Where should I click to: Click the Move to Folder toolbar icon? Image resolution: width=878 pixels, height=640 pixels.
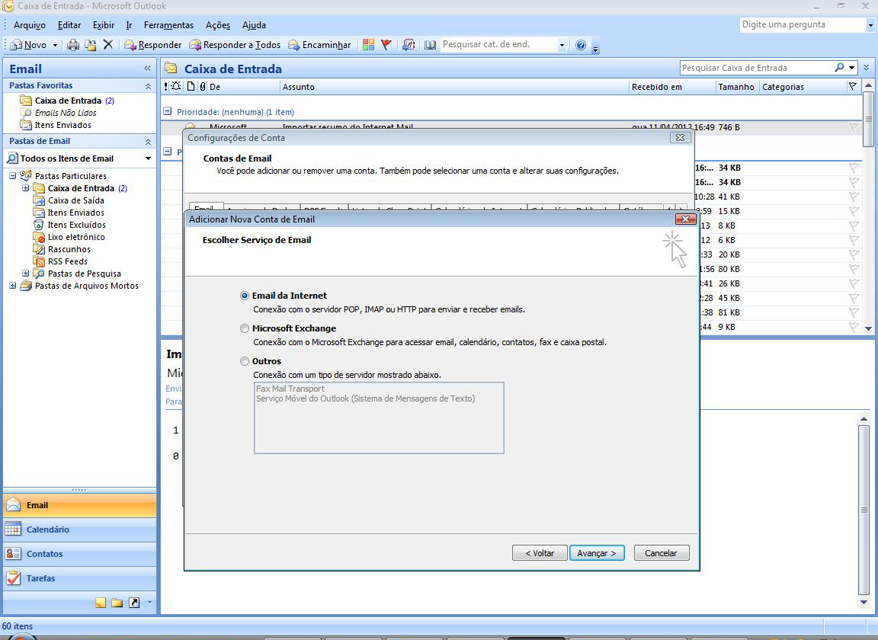(x=90, y=45)
